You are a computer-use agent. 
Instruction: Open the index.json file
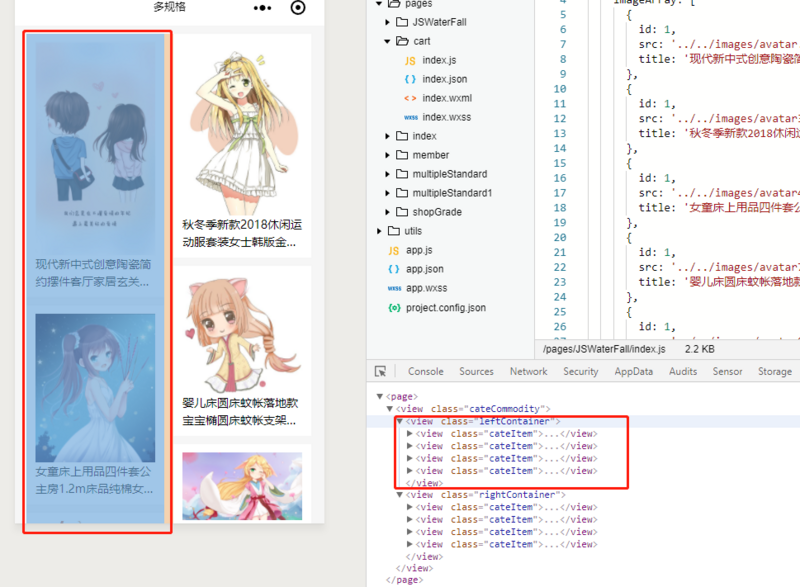[x=444, y=79]
